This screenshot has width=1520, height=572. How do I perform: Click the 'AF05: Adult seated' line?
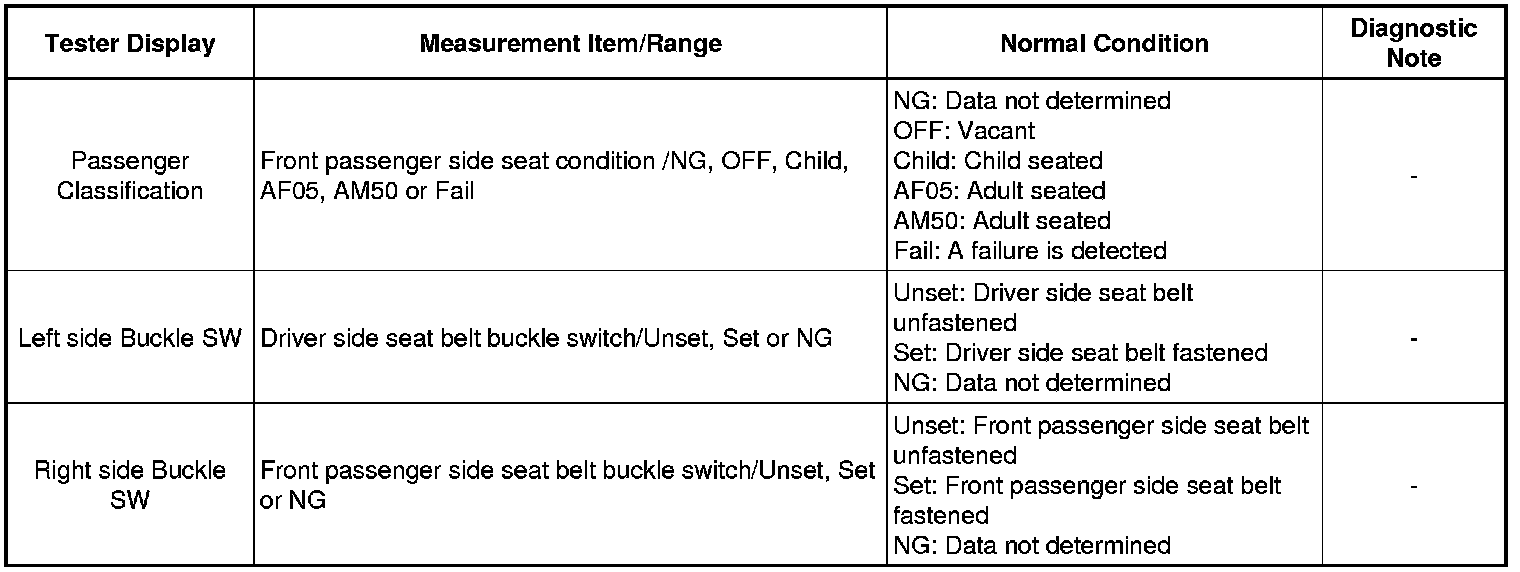[999, 190]
